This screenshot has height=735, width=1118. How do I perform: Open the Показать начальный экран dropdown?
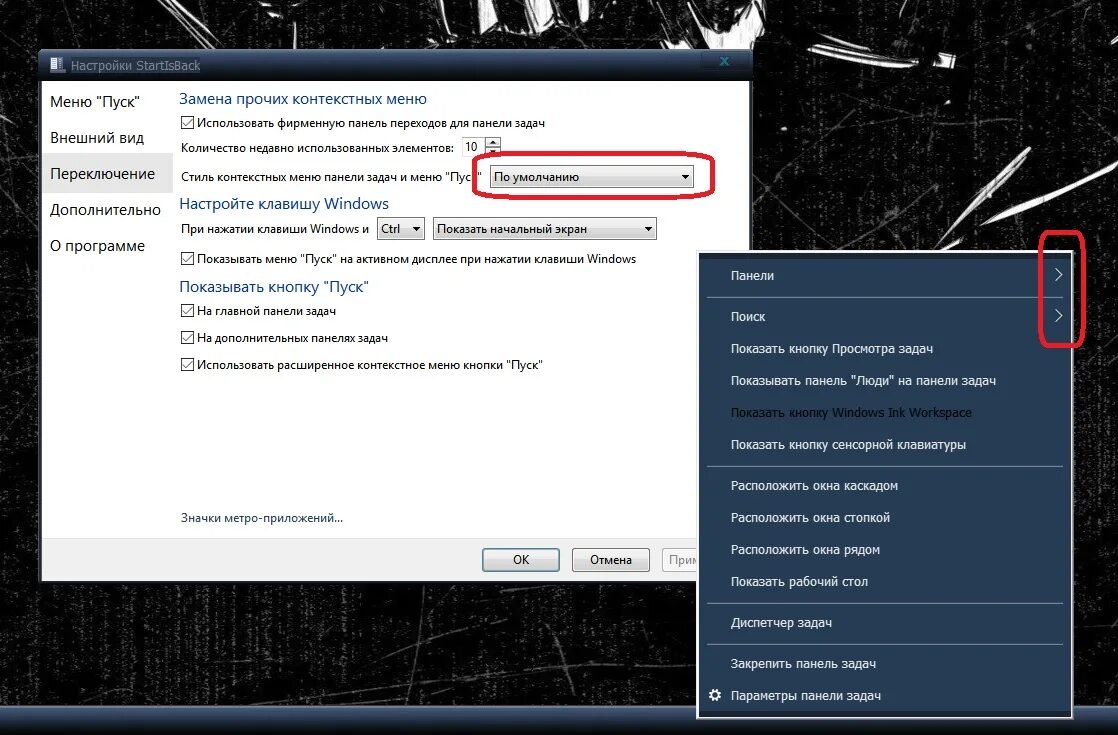[545, 229]
